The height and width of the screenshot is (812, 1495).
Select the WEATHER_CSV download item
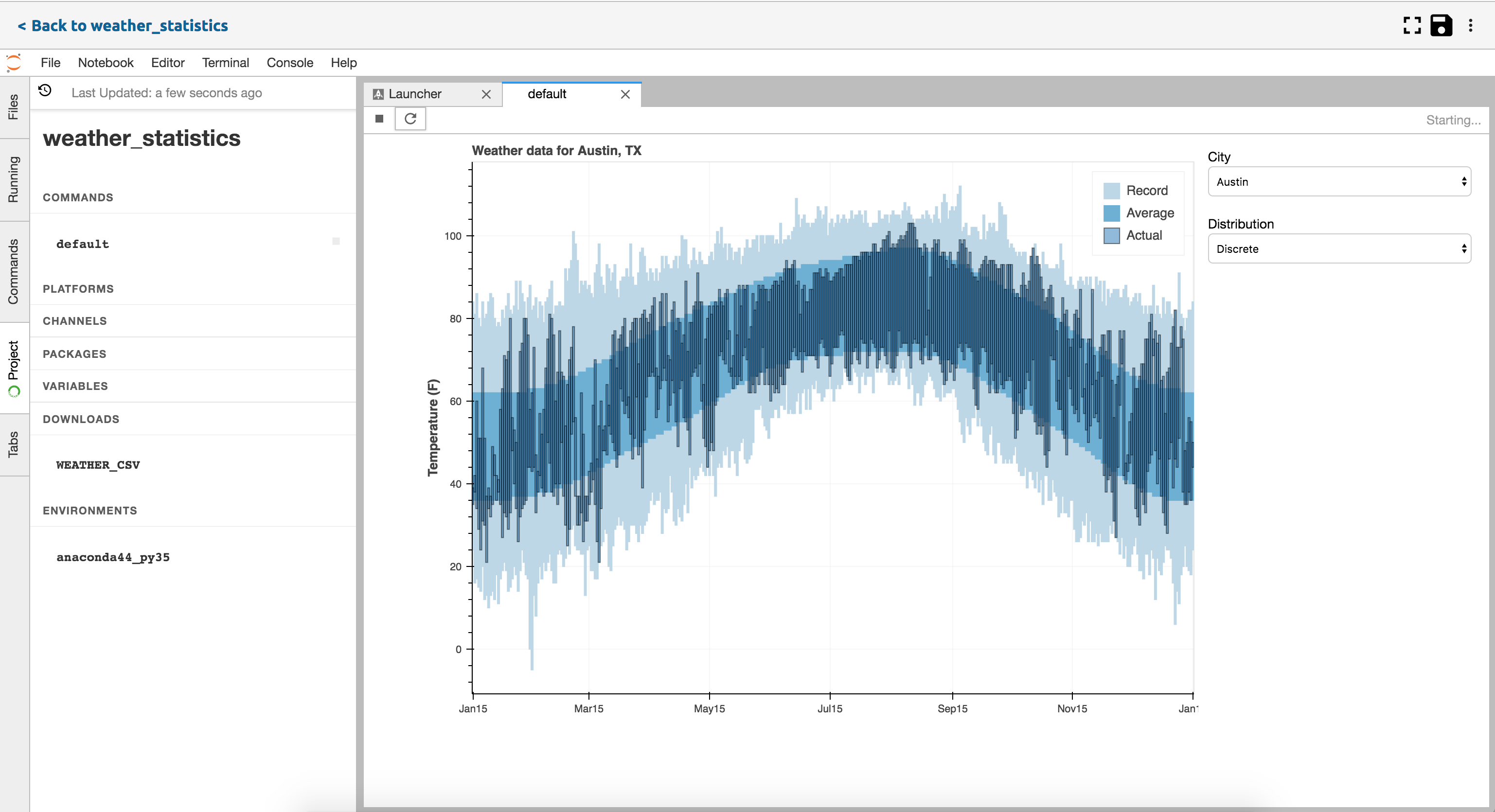(x=97, y=465)
